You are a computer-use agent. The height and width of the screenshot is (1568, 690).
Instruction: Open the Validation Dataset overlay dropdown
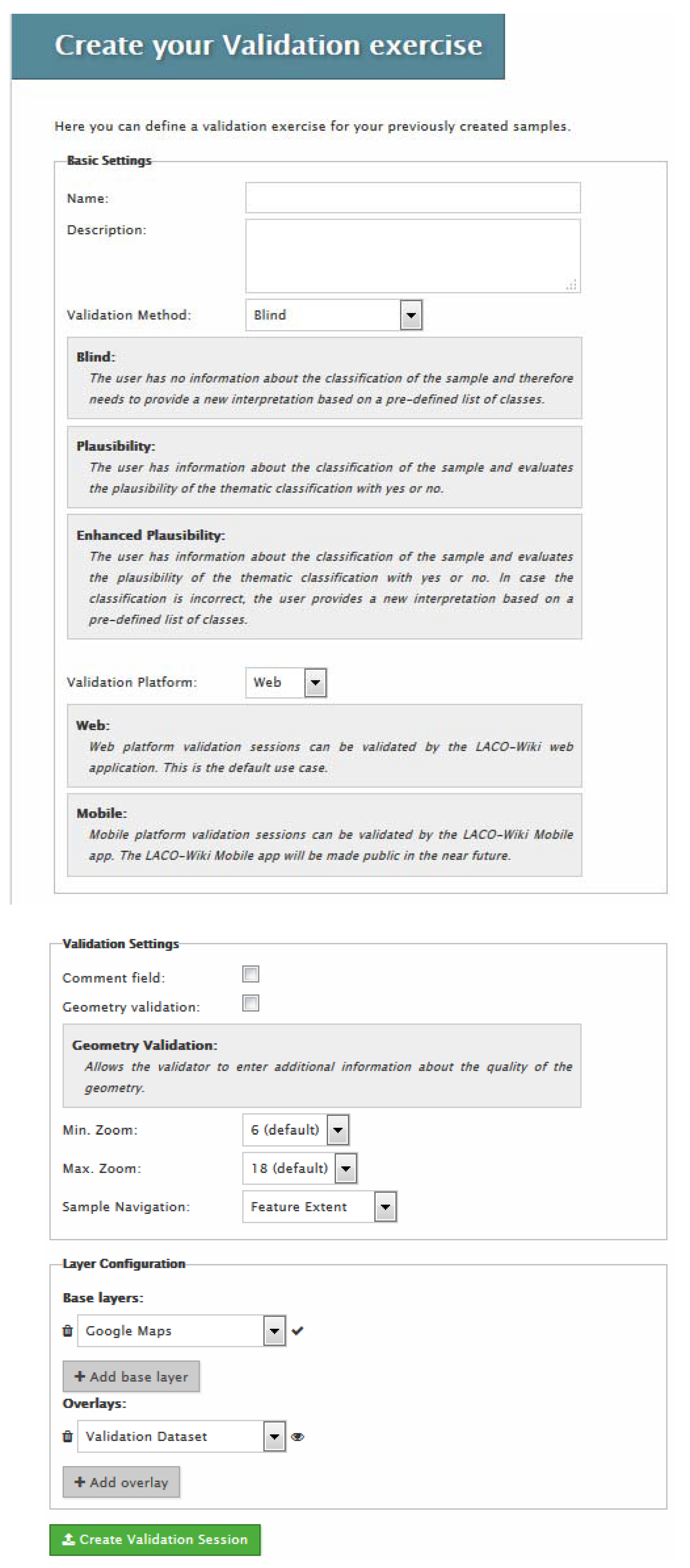pyautogui.click(x=274, y=1436)
